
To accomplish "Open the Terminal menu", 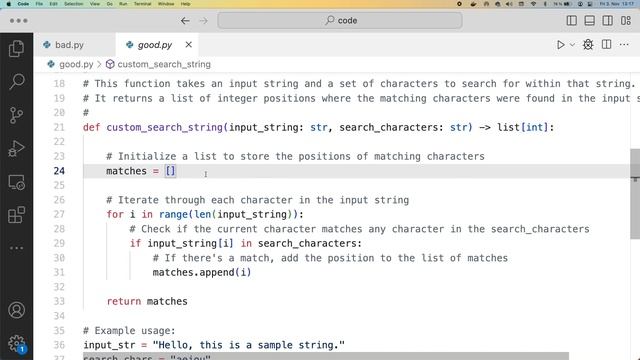I will [x=142, y=4].
